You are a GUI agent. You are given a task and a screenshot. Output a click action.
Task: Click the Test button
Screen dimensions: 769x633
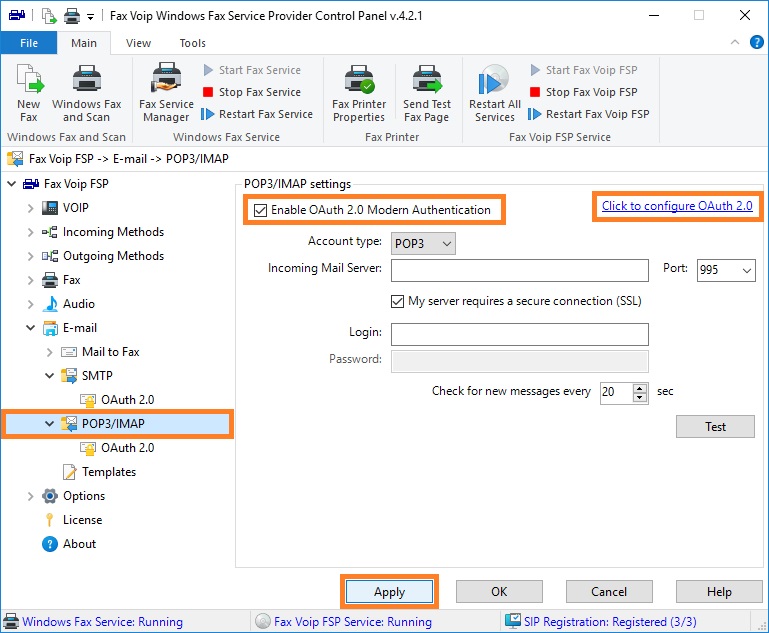(715, 427)
